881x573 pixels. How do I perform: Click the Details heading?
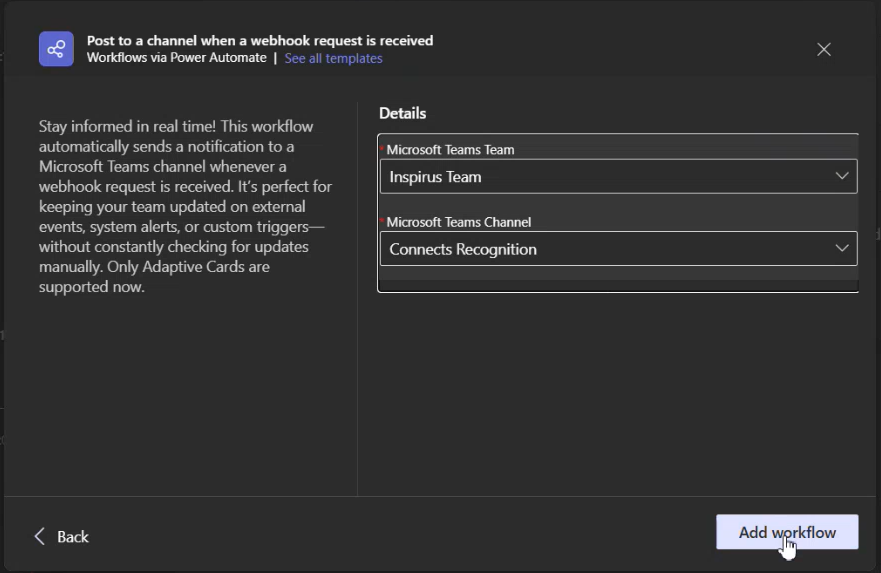point(402,113)
